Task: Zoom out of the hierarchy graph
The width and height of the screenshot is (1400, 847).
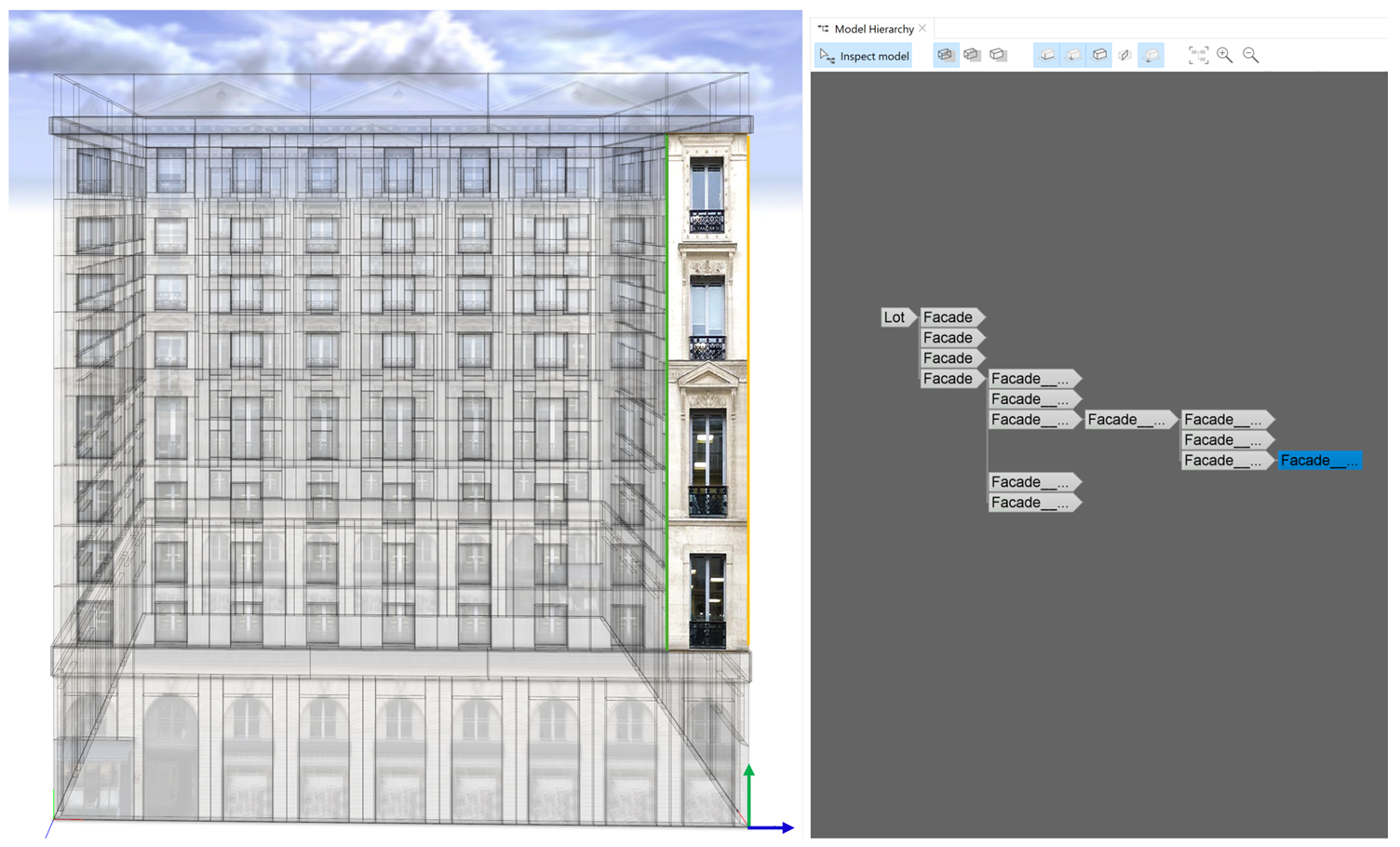Action: [x=1251, y=55]
